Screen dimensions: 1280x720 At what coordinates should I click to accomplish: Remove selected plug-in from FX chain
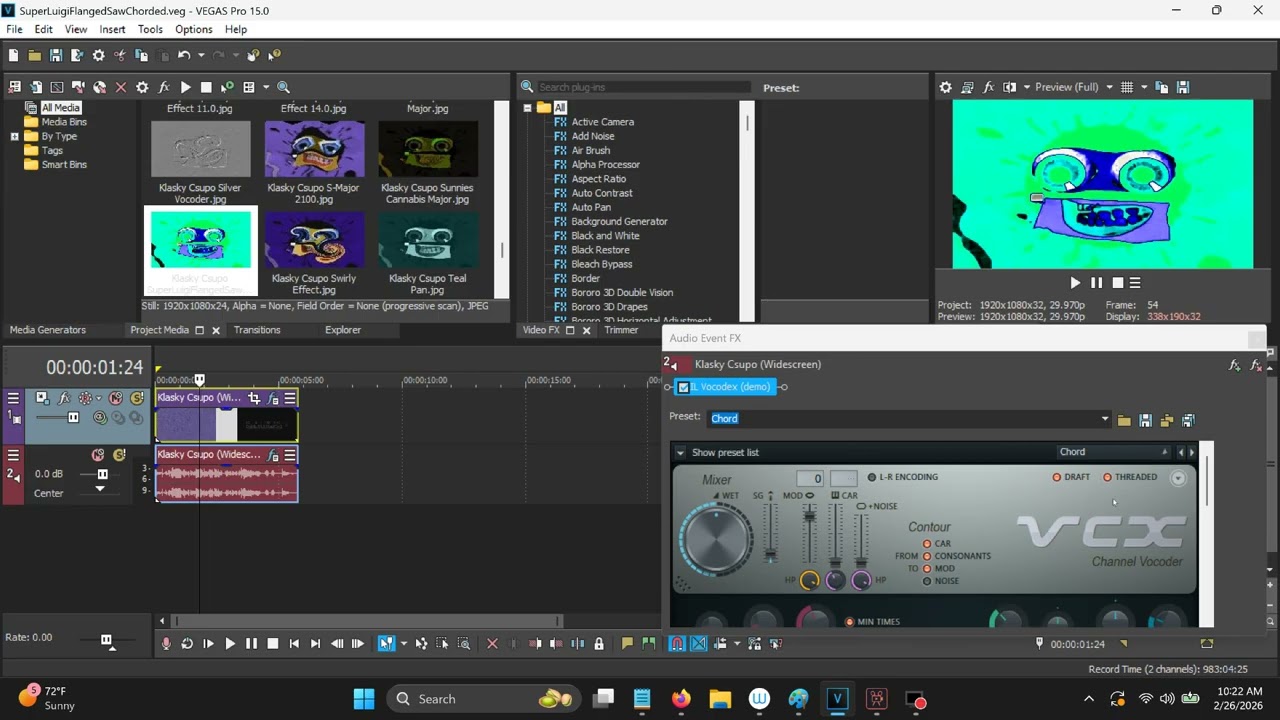1257,366
